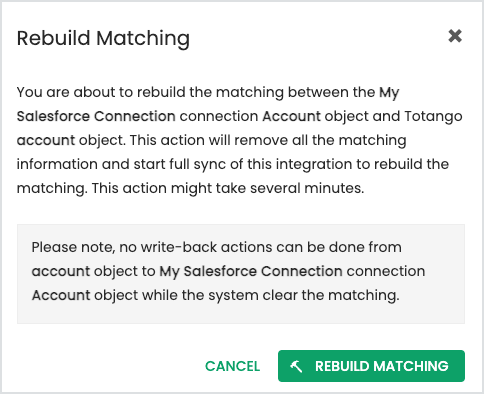
Task: Close the Rebuild Matching dialog with the X
Action: pyautogui.click(x=455, y=36)
